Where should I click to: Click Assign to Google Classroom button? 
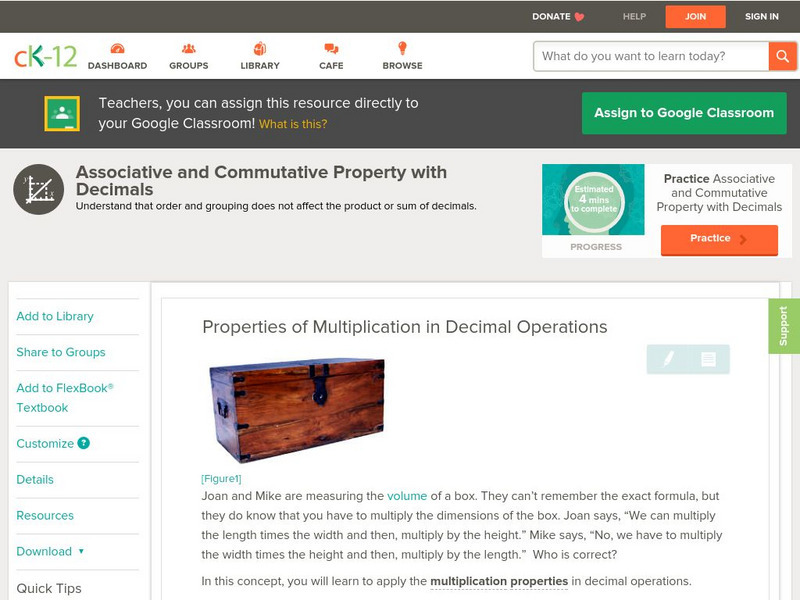[x=684, y=113]
